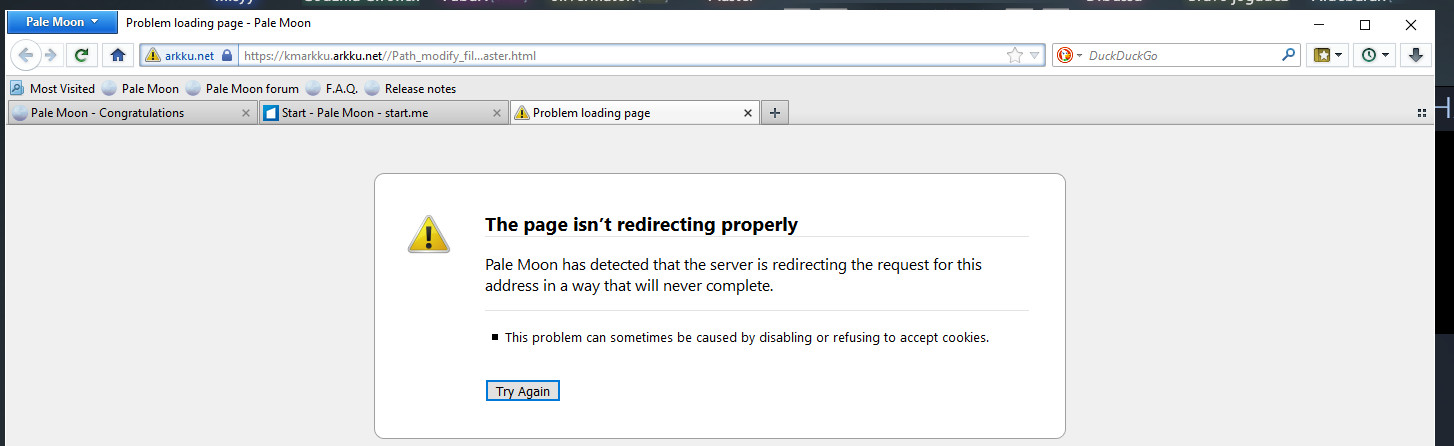
Task: Open the bookmarks menu button
Action: pyautogui.click(x=1329, y=55)
